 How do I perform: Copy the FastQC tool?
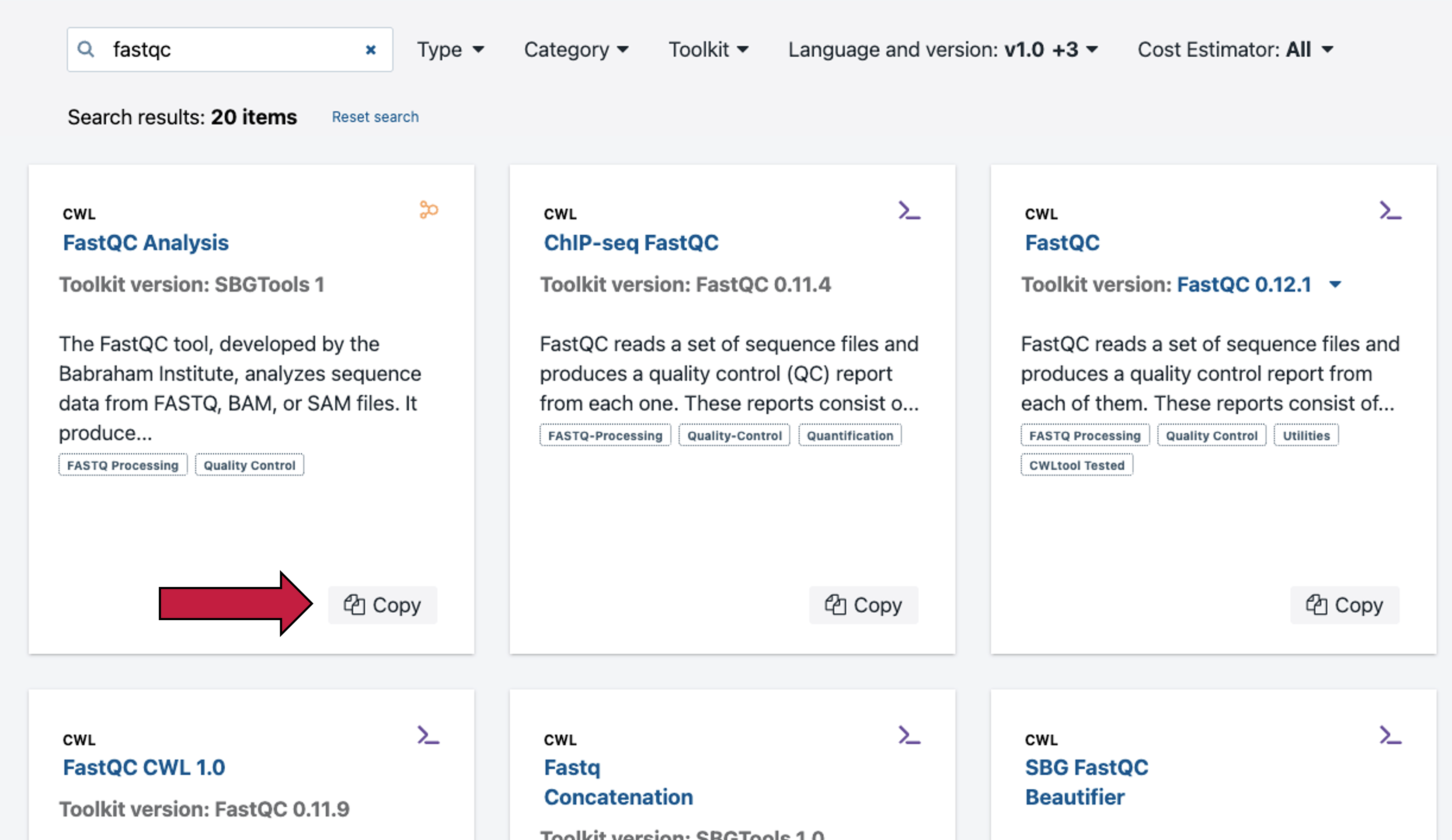1344,605
